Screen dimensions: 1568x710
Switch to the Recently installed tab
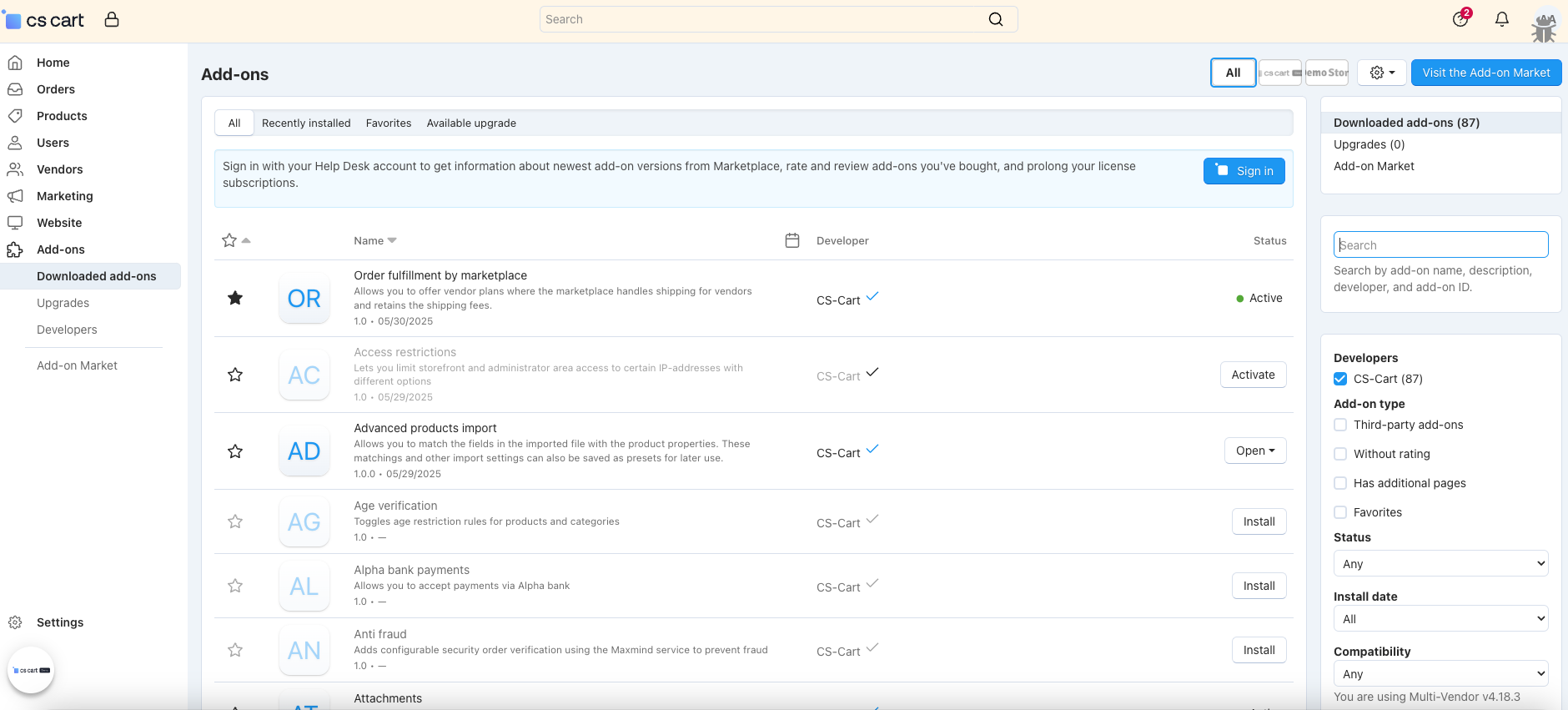point(306,123)
